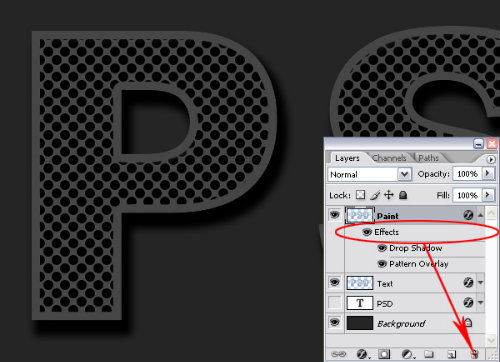
Task: Show the PSD text layer visibility box
Action: 335,303
